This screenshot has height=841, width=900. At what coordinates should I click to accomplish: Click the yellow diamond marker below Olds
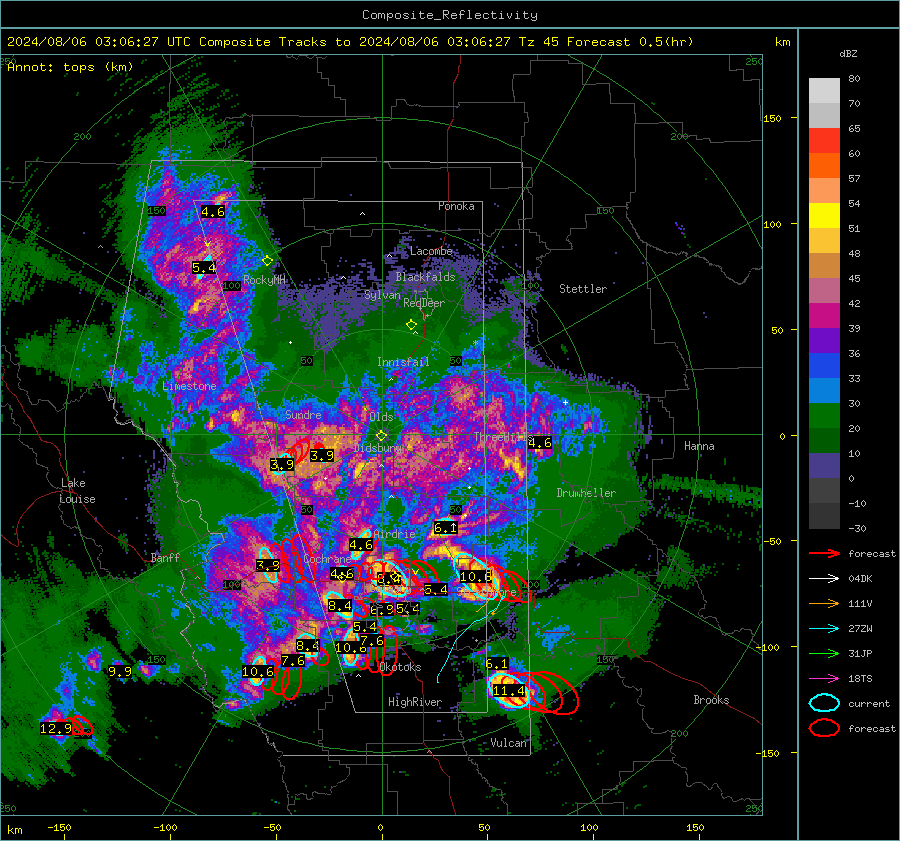tap(382, 436)
